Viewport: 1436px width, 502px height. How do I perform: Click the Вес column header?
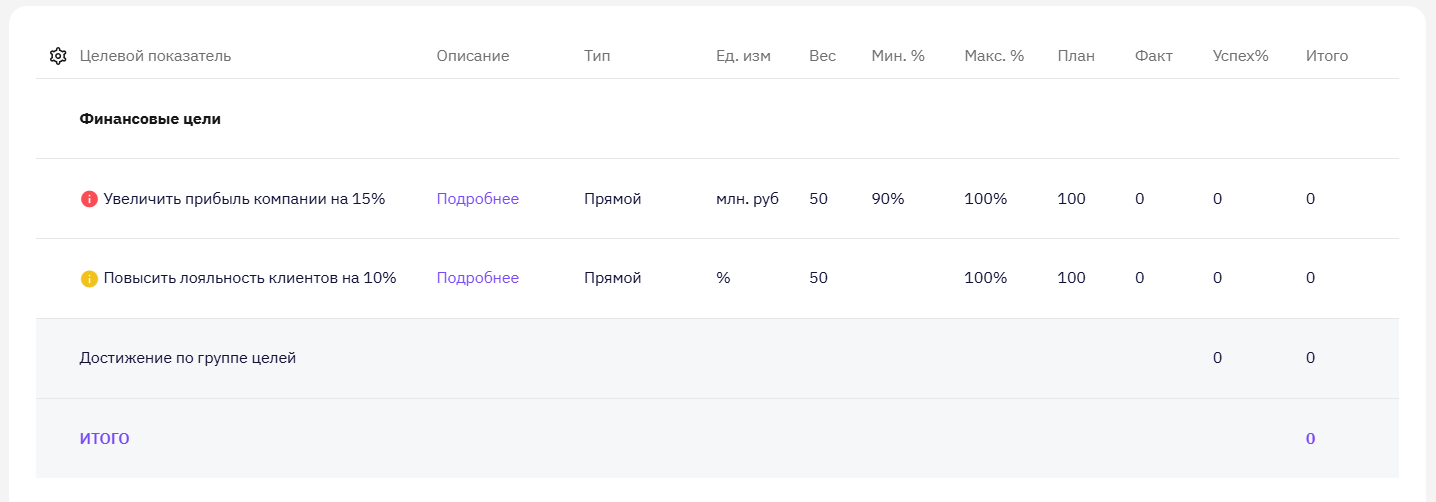pyautogui.click(x=822, y=56)
